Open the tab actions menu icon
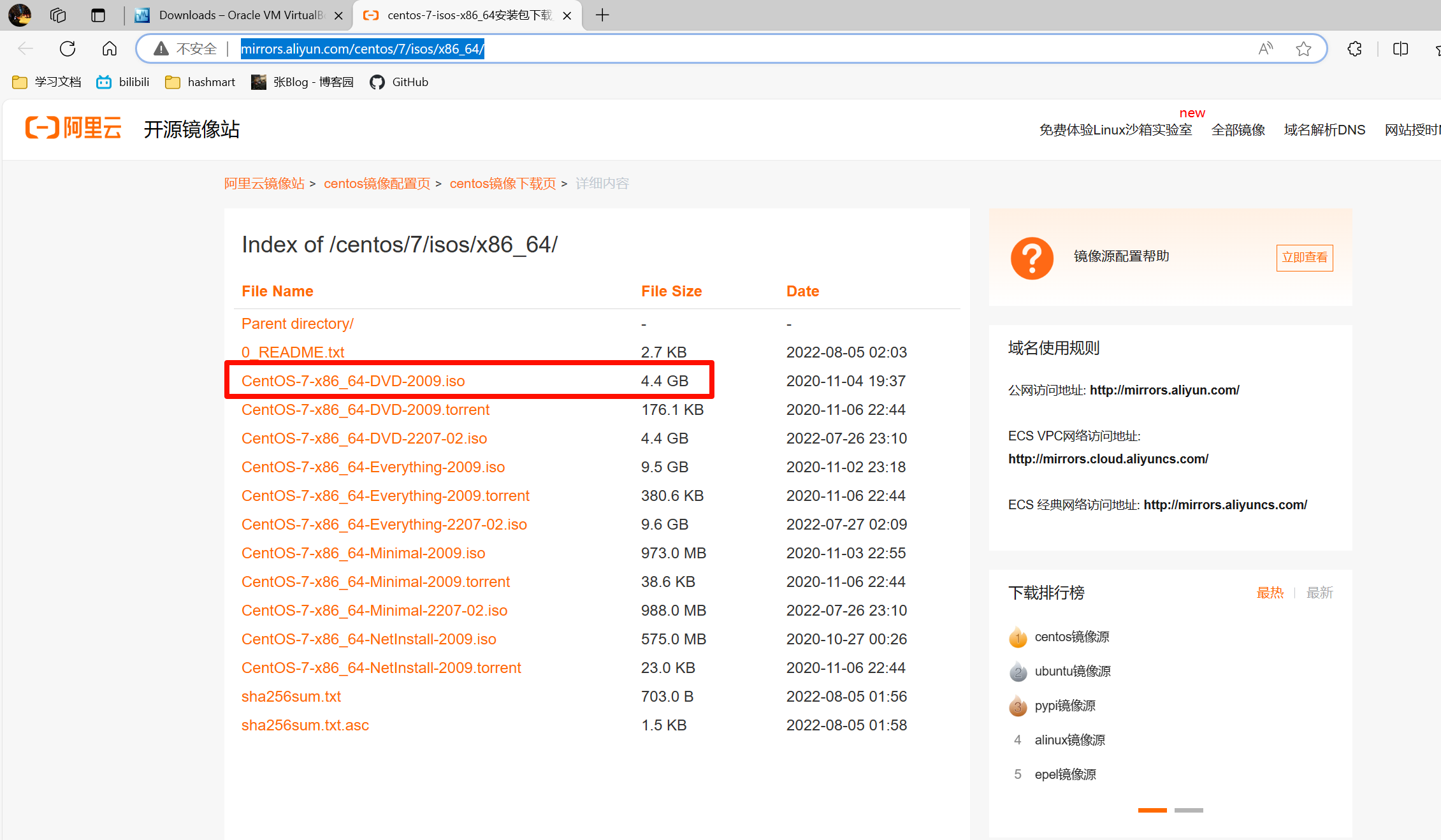The width and height of the screenshot is (1441, 840). click(98, 15)
